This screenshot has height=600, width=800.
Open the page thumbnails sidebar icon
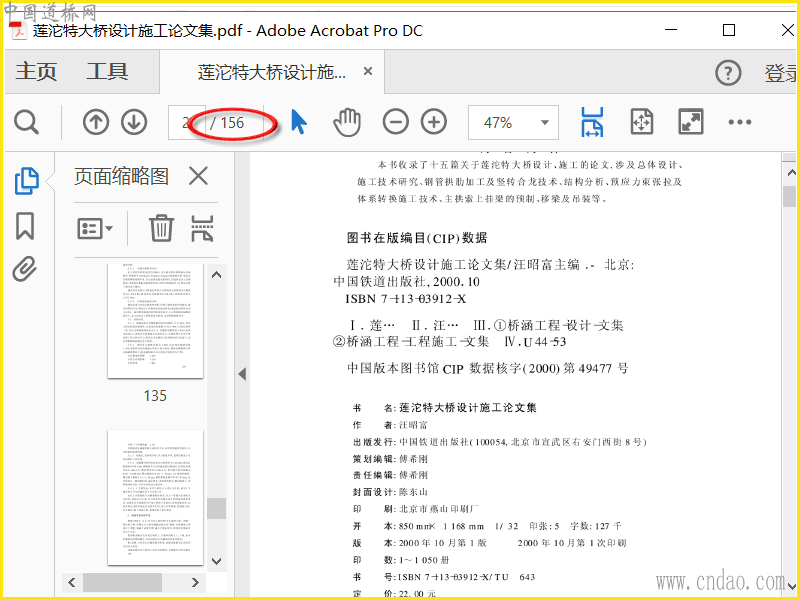coord(27,181)
